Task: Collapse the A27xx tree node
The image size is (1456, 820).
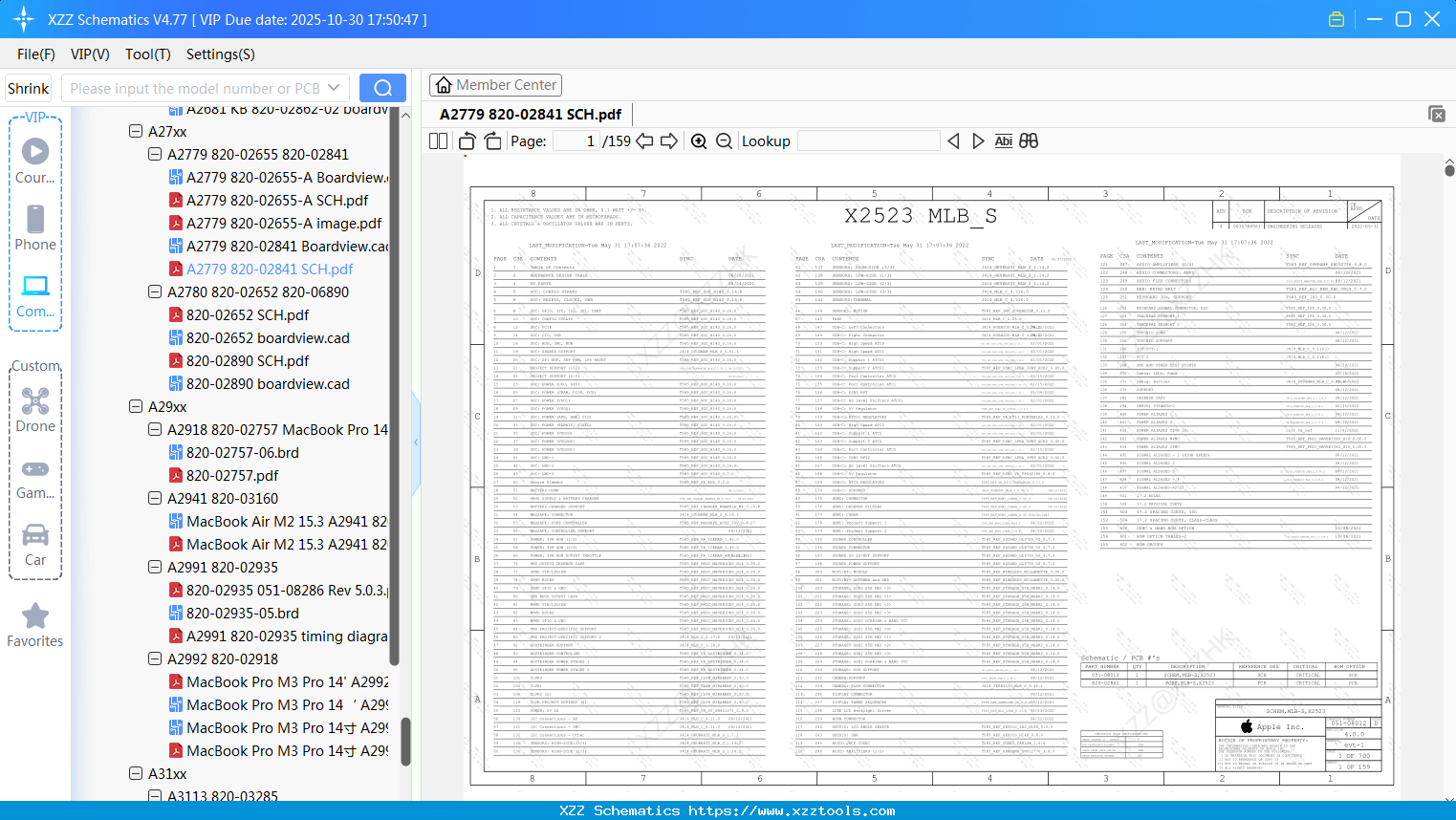Action: [x=136, y=131]
